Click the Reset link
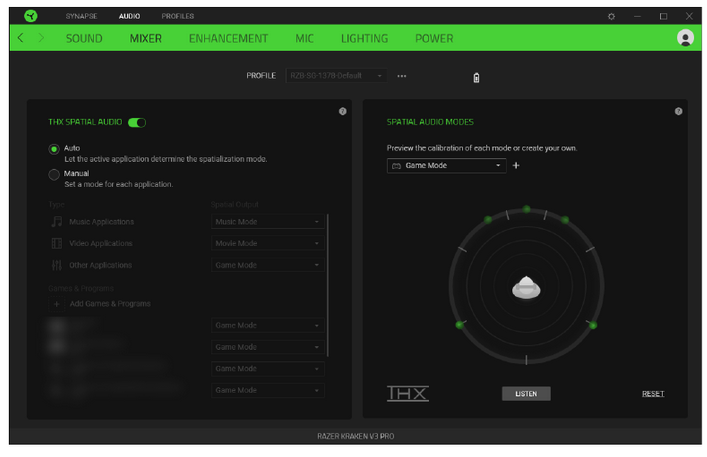The height and width of the screenshot is (457, 707). pyautogui.click(x=653, y=393)
